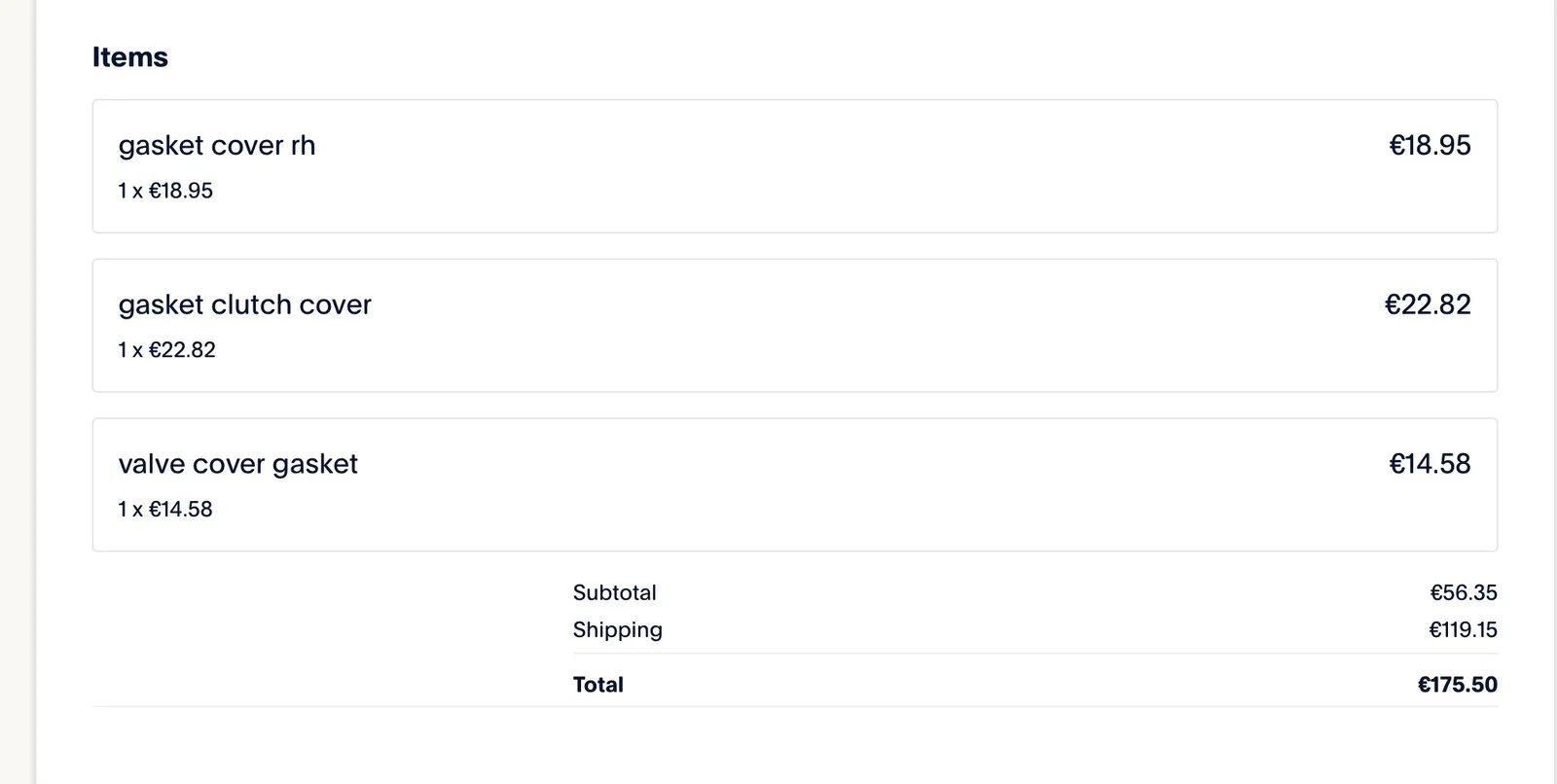
Task: Click the '1 x €18.95' quantity line
Action: 165,191
